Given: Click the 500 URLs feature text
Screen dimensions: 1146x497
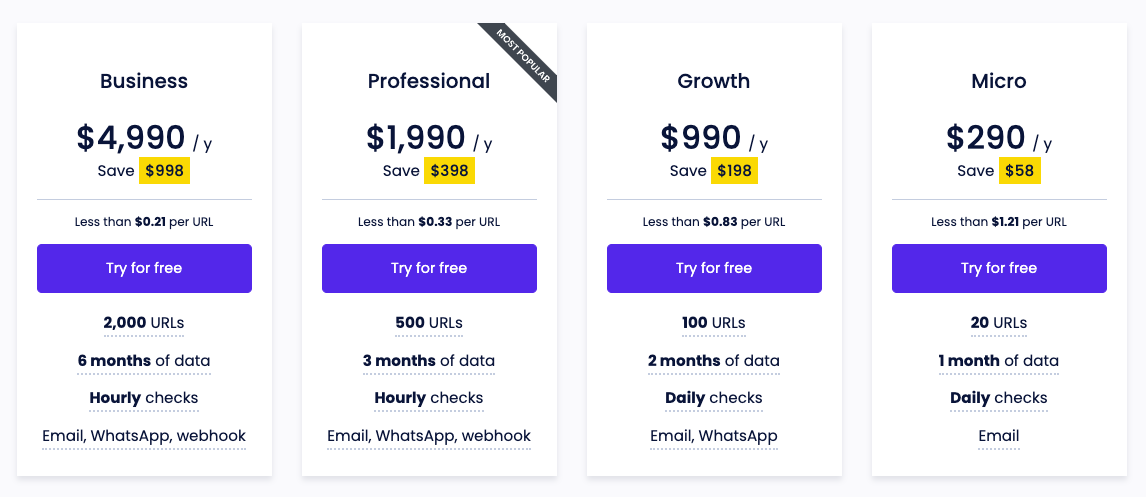Looking at the screenshot, I should click(429, 323).
